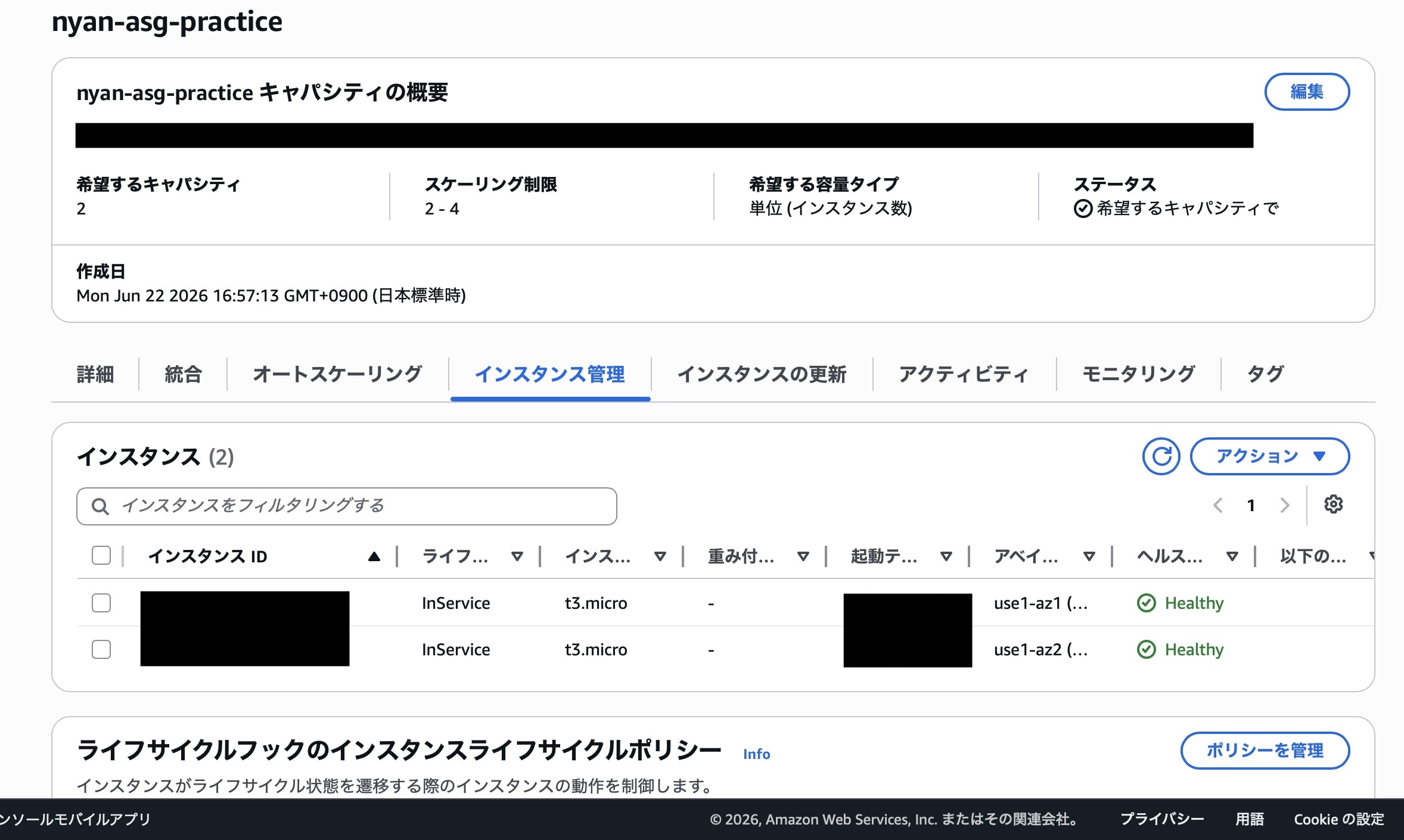Open プライバシー link in footer
1404x840 pixels.
[1162, 819]
